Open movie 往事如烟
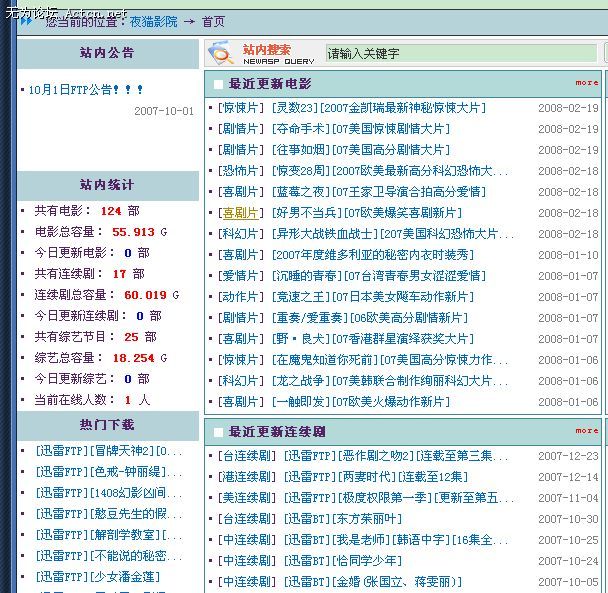The width and height of the screenshot is (608, 593). (x=361, y=150)
